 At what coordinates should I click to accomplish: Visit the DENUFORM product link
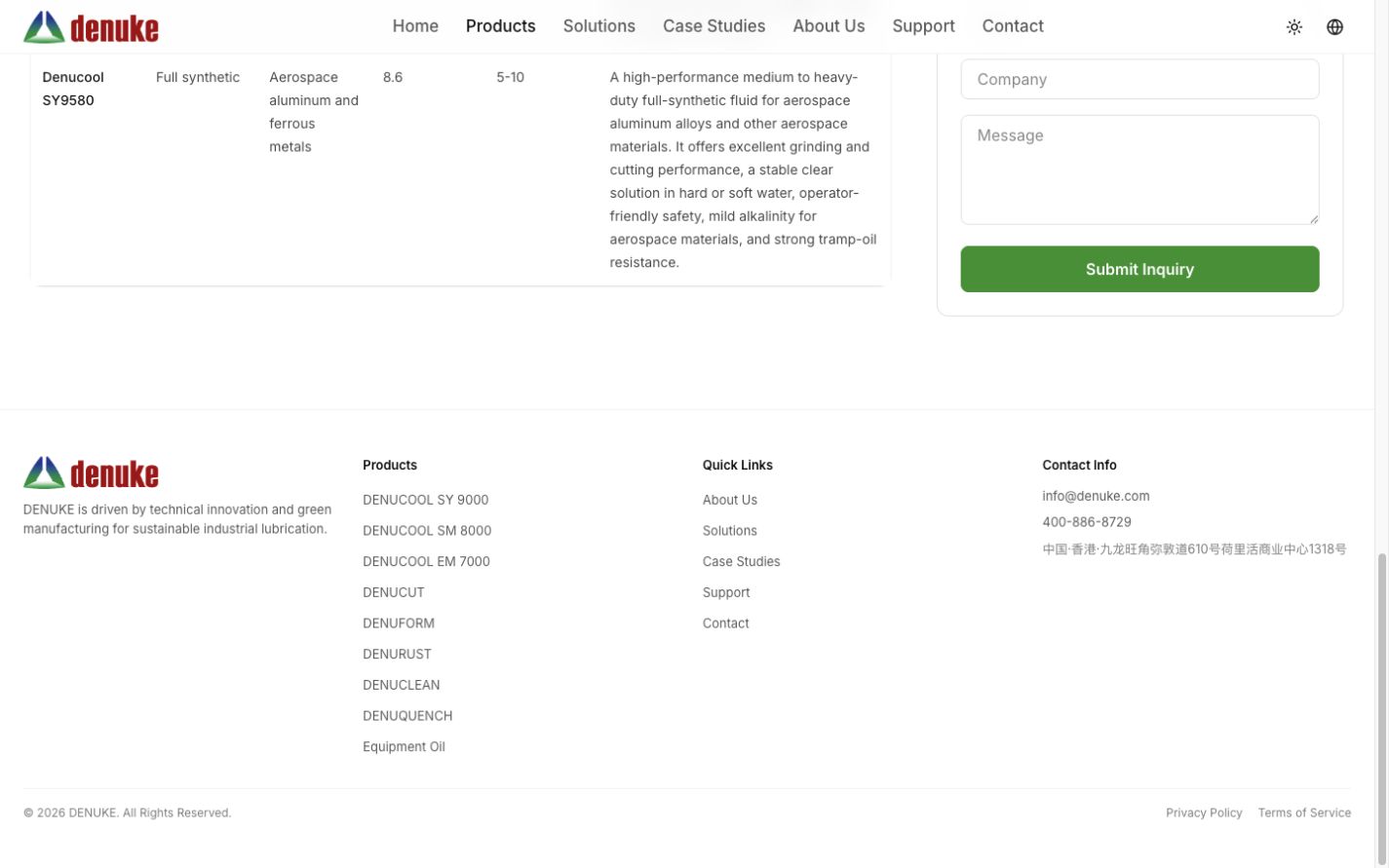pyautogui.click(x=399, y=623)
